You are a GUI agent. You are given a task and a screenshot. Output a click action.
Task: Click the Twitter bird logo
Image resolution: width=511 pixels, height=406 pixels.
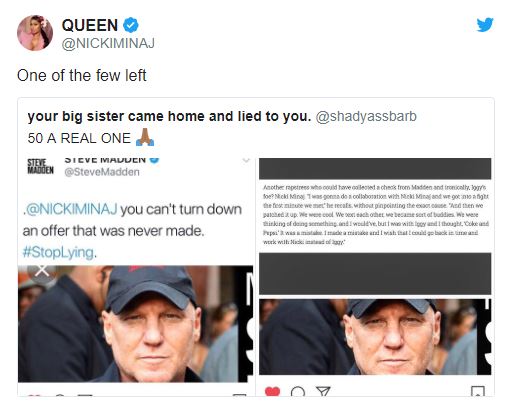coord(485,25)
